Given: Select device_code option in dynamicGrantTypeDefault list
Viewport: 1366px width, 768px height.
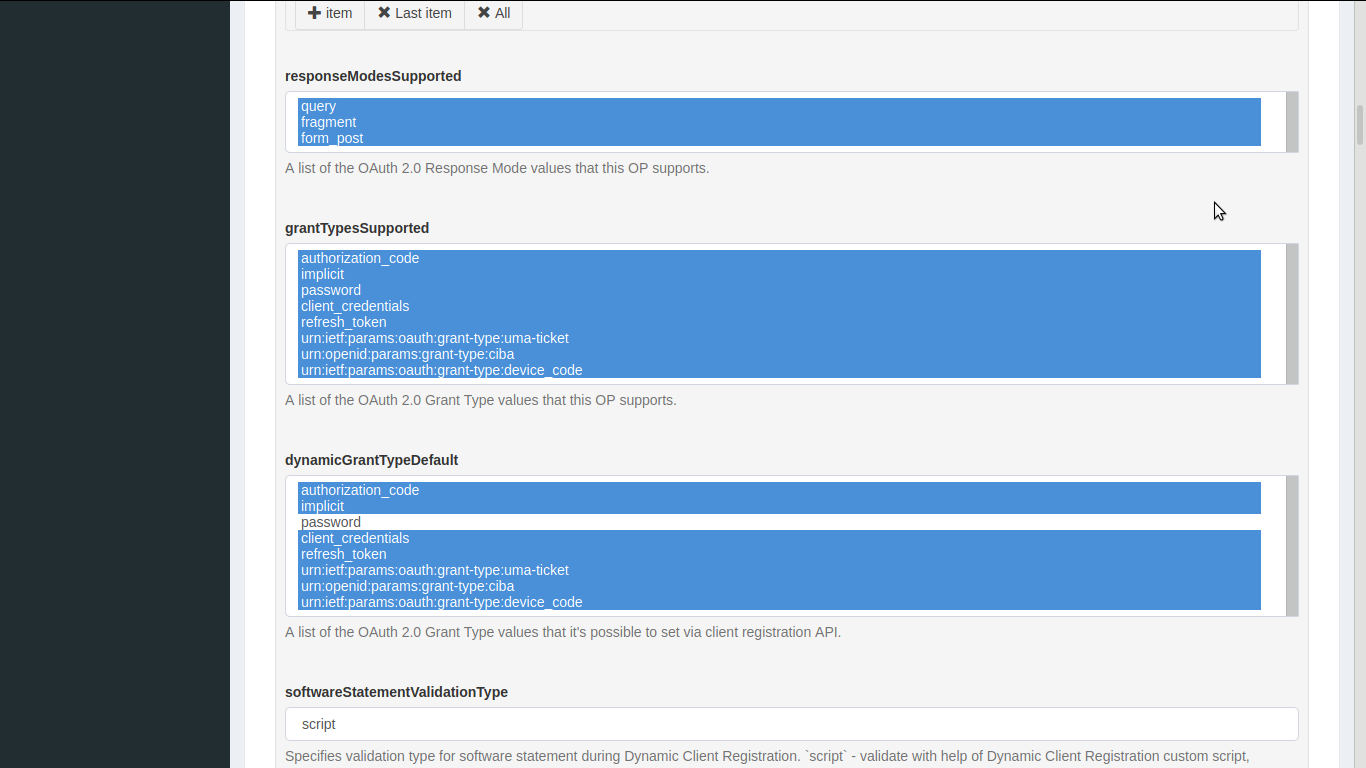Looking at the screenshot, I should point(779,602).
